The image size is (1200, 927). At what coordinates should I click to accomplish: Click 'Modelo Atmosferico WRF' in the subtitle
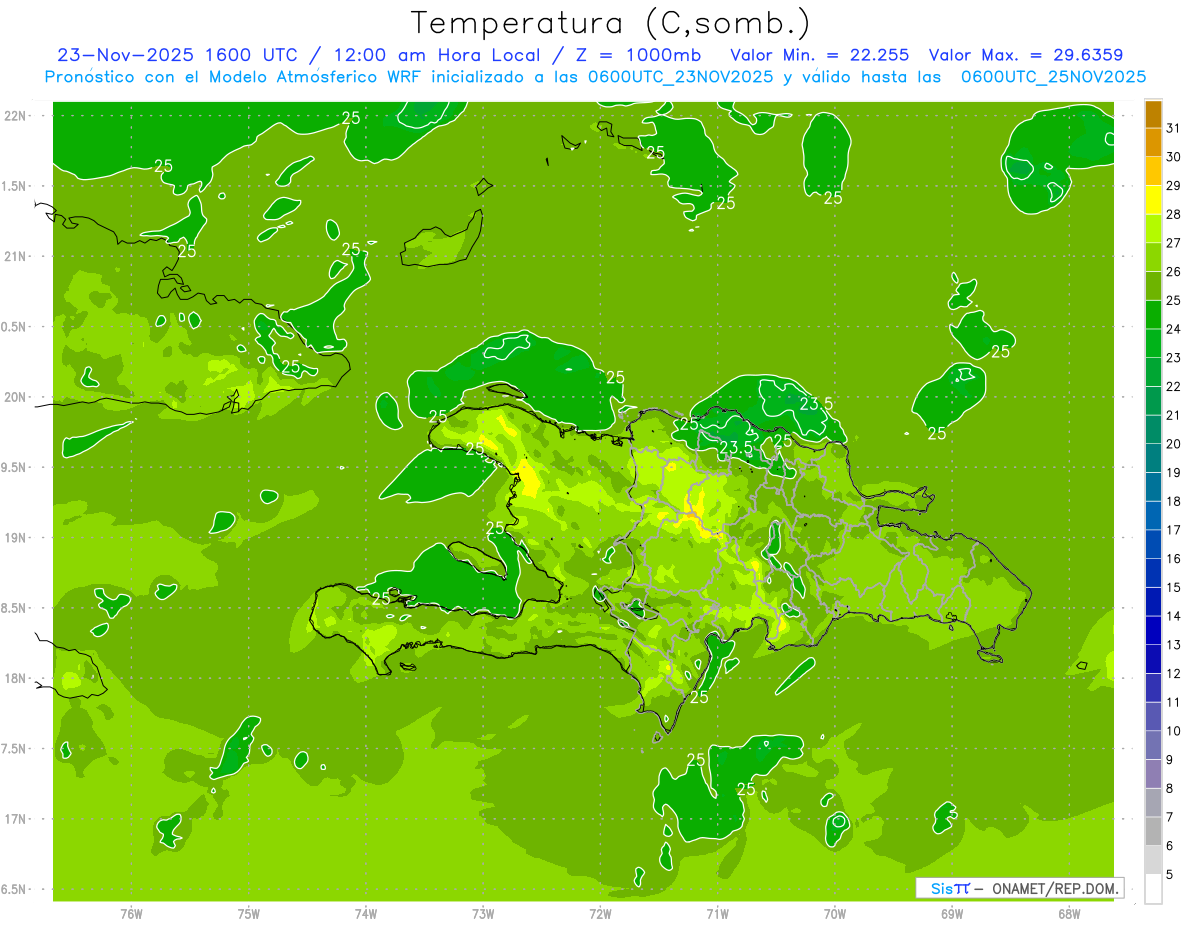pos(313,77)
